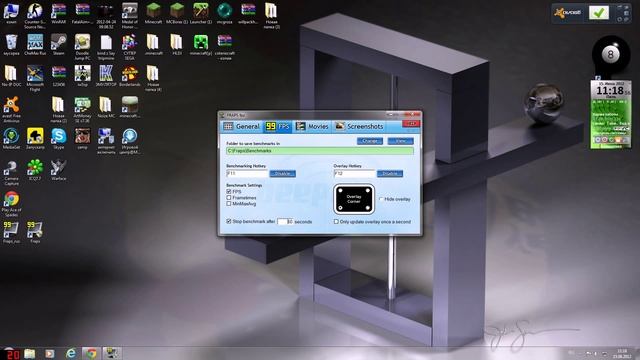Screen dimensions: 640x360
Task: Select top-left overlay corner dot
Action: click(x=340, y=191)
